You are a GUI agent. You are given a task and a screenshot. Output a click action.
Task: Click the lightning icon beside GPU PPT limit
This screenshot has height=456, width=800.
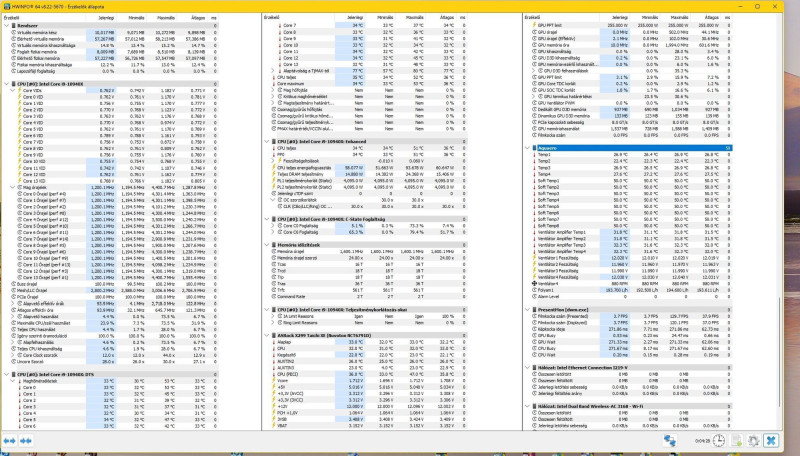click(534, 26)
